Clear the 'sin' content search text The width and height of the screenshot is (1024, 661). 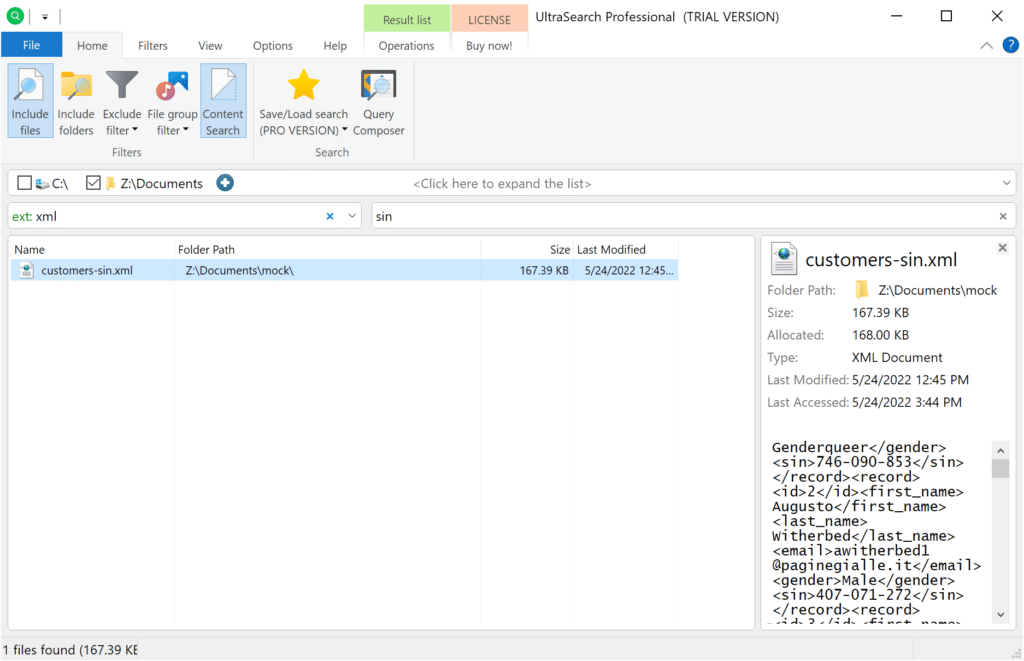point(1003,216)
